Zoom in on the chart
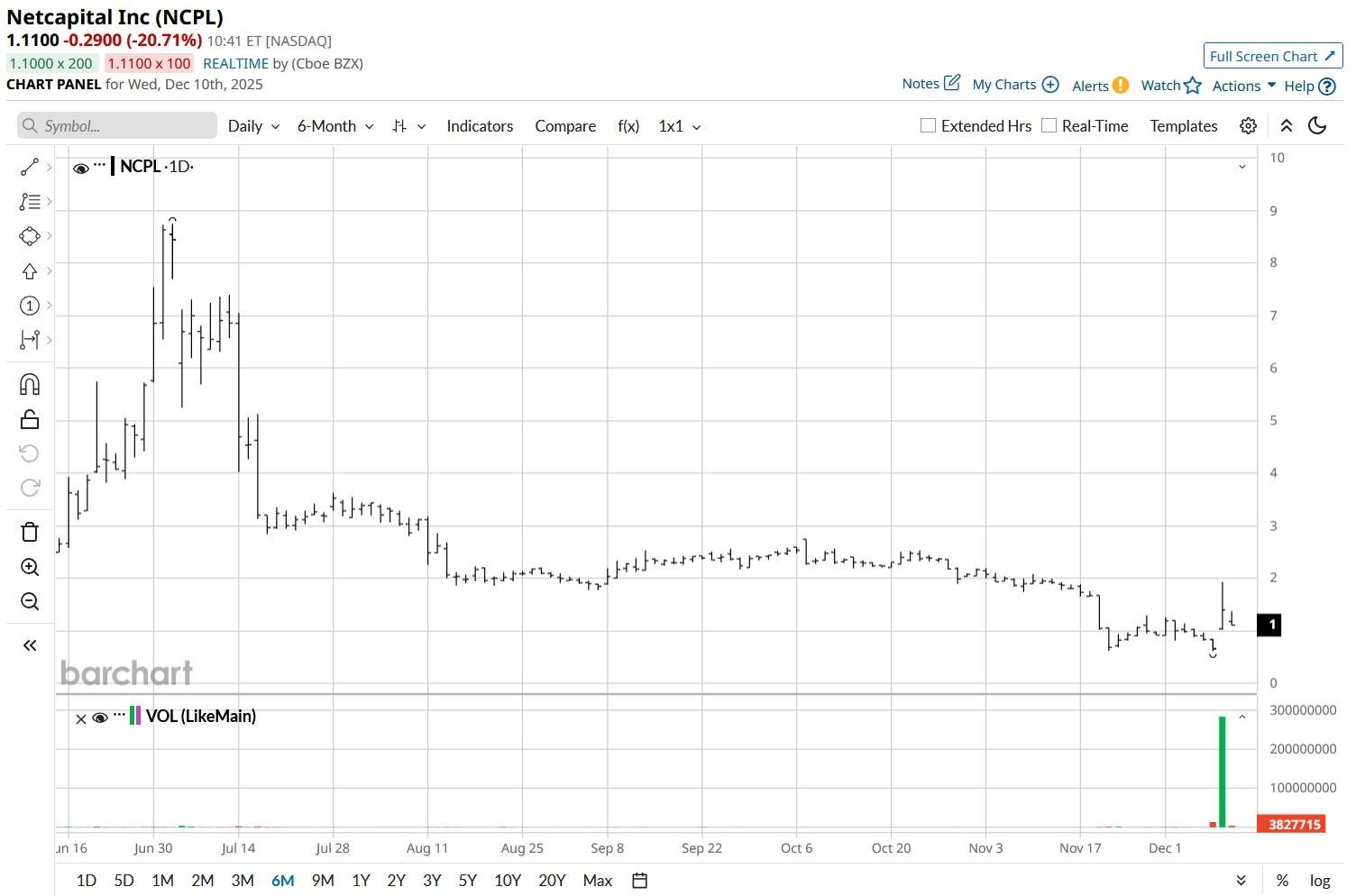Screen dimensions: 1356x896 pos(30,567)
